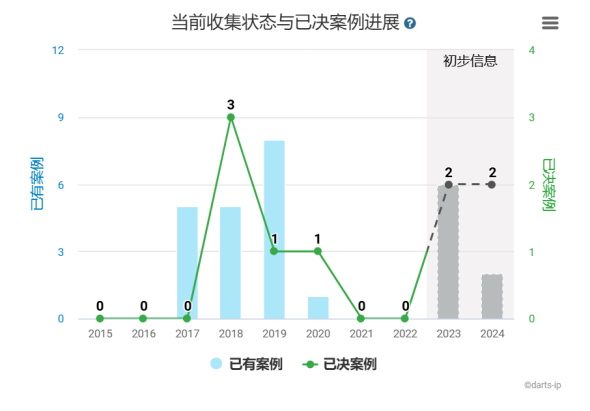
Task: Select the 2024 gray data point
Action: (491, 185)
